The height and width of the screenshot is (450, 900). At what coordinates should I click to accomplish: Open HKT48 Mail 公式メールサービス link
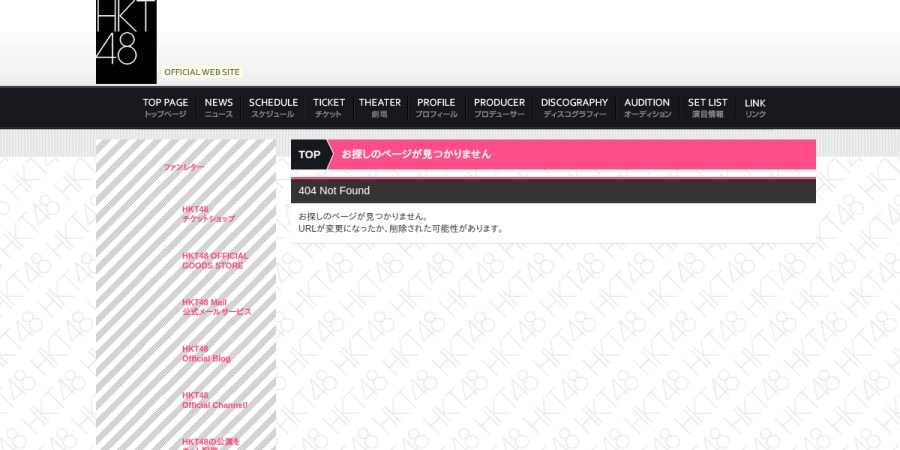(216, 307)
